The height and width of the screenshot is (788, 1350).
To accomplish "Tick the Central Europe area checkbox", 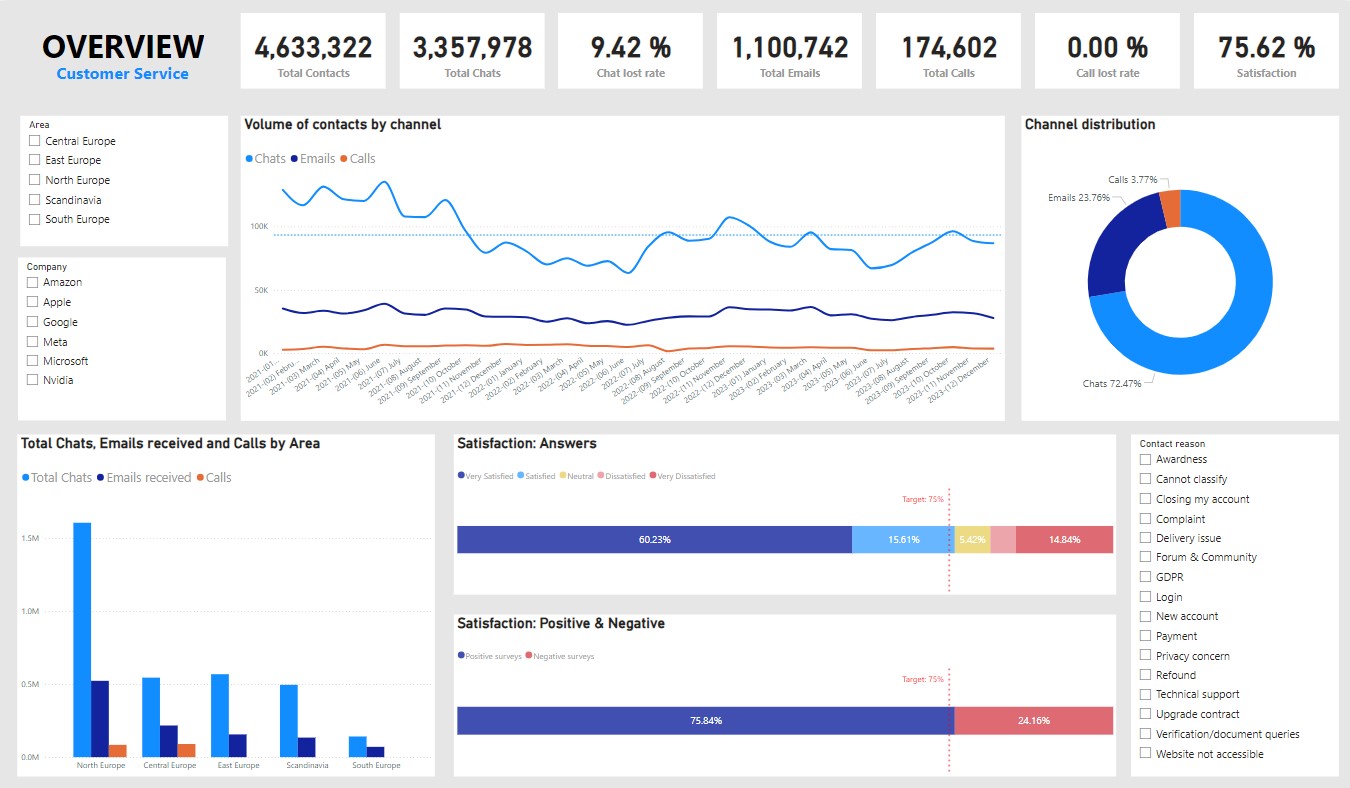I will (x=35, y=141).
